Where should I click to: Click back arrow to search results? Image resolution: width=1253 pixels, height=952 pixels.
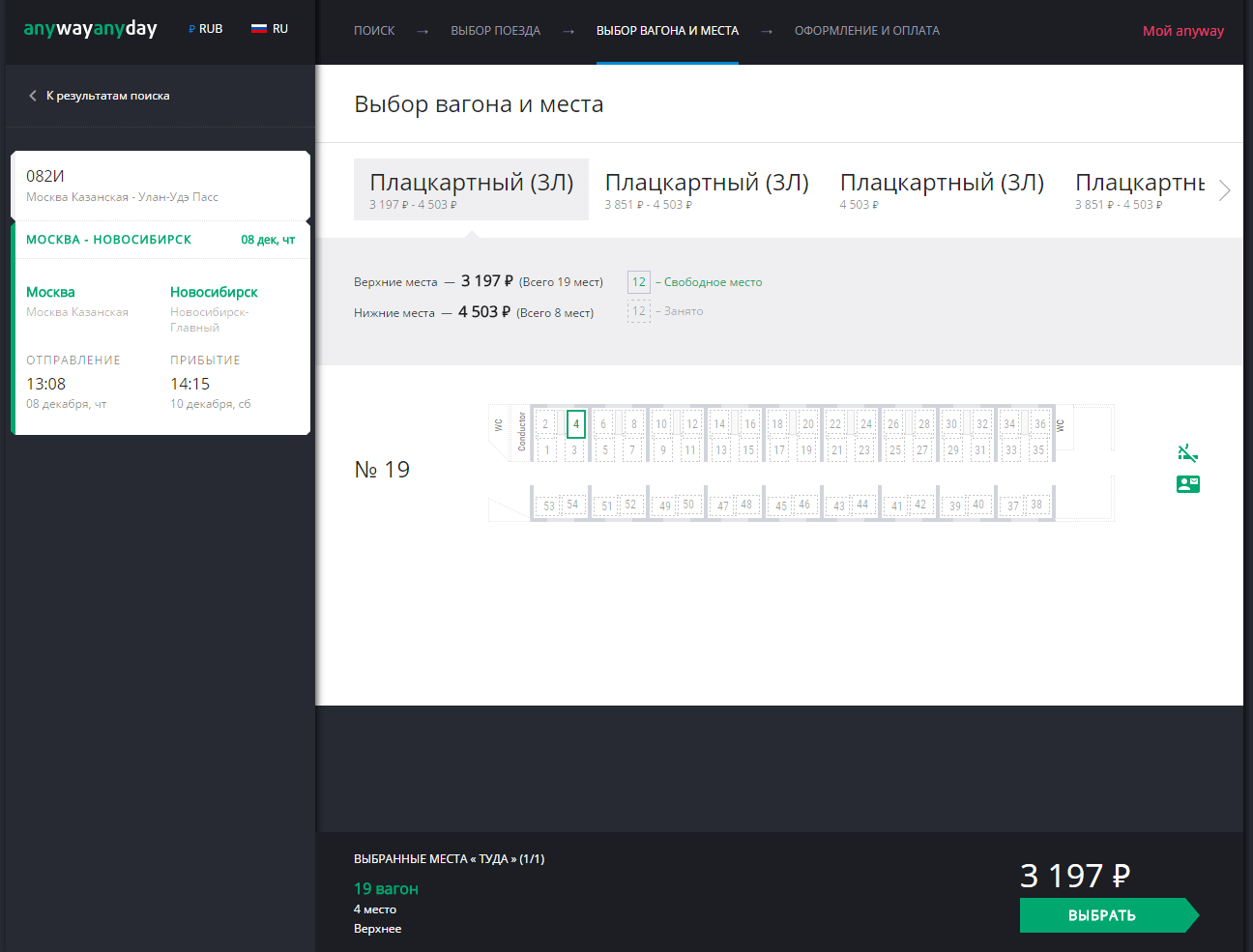(x=33, y=96)
